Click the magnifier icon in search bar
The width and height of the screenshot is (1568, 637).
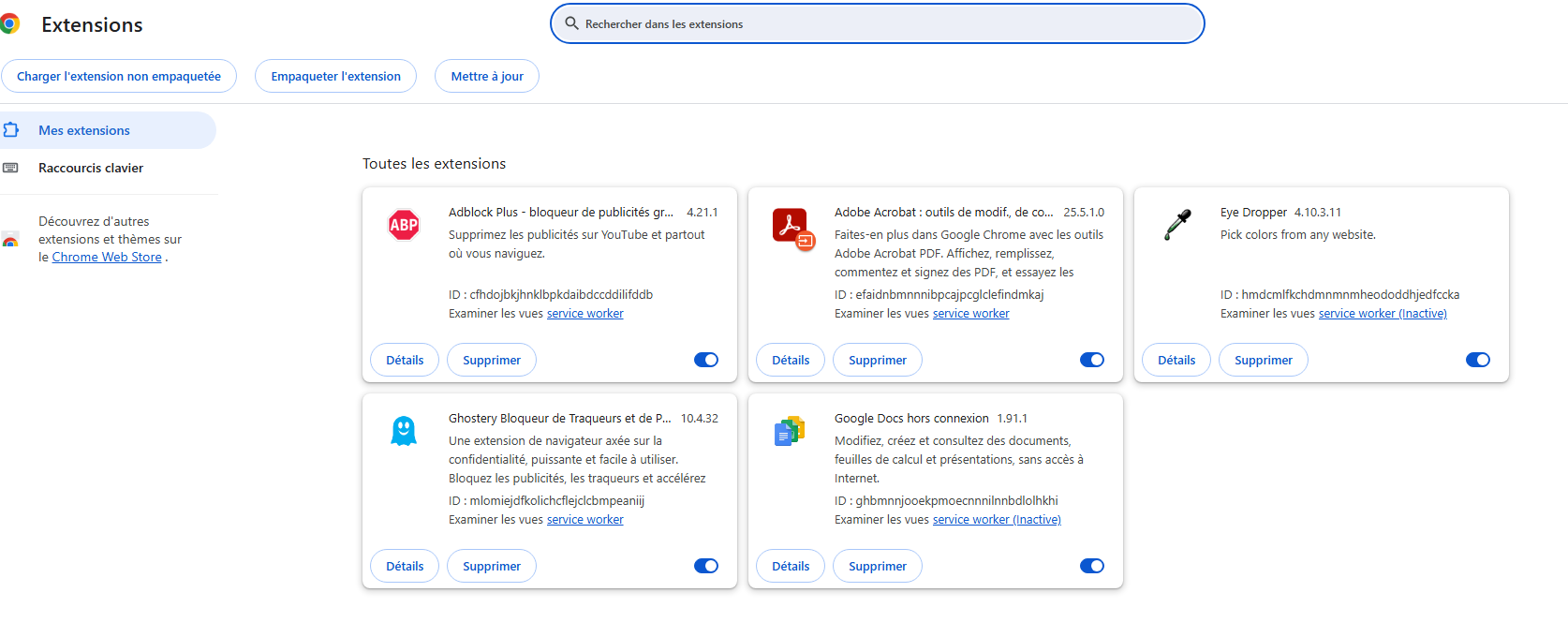[x=571, y=23]
